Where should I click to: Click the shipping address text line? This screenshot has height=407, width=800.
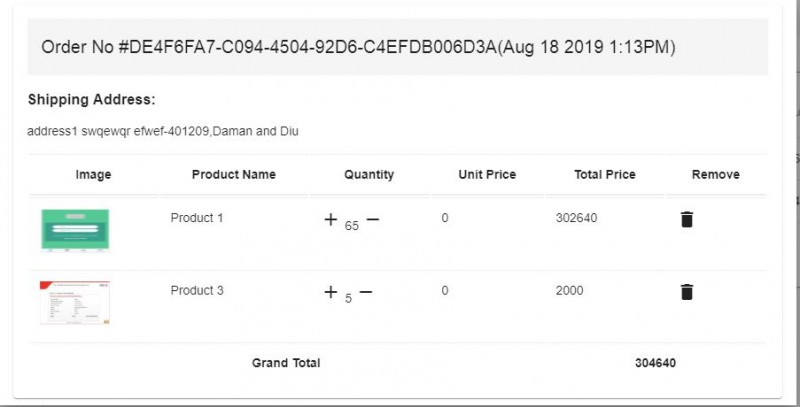[163, 131]
